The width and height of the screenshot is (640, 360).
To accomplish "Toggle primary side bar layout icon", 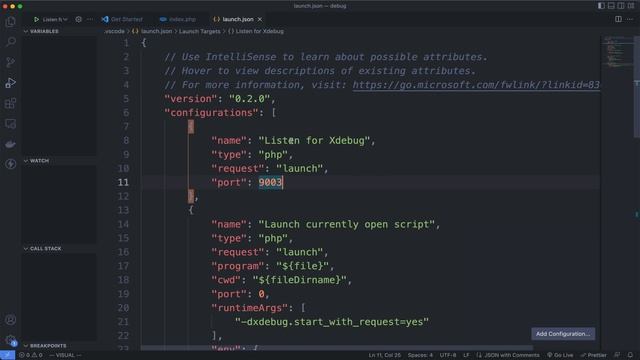I will (601, 6).
